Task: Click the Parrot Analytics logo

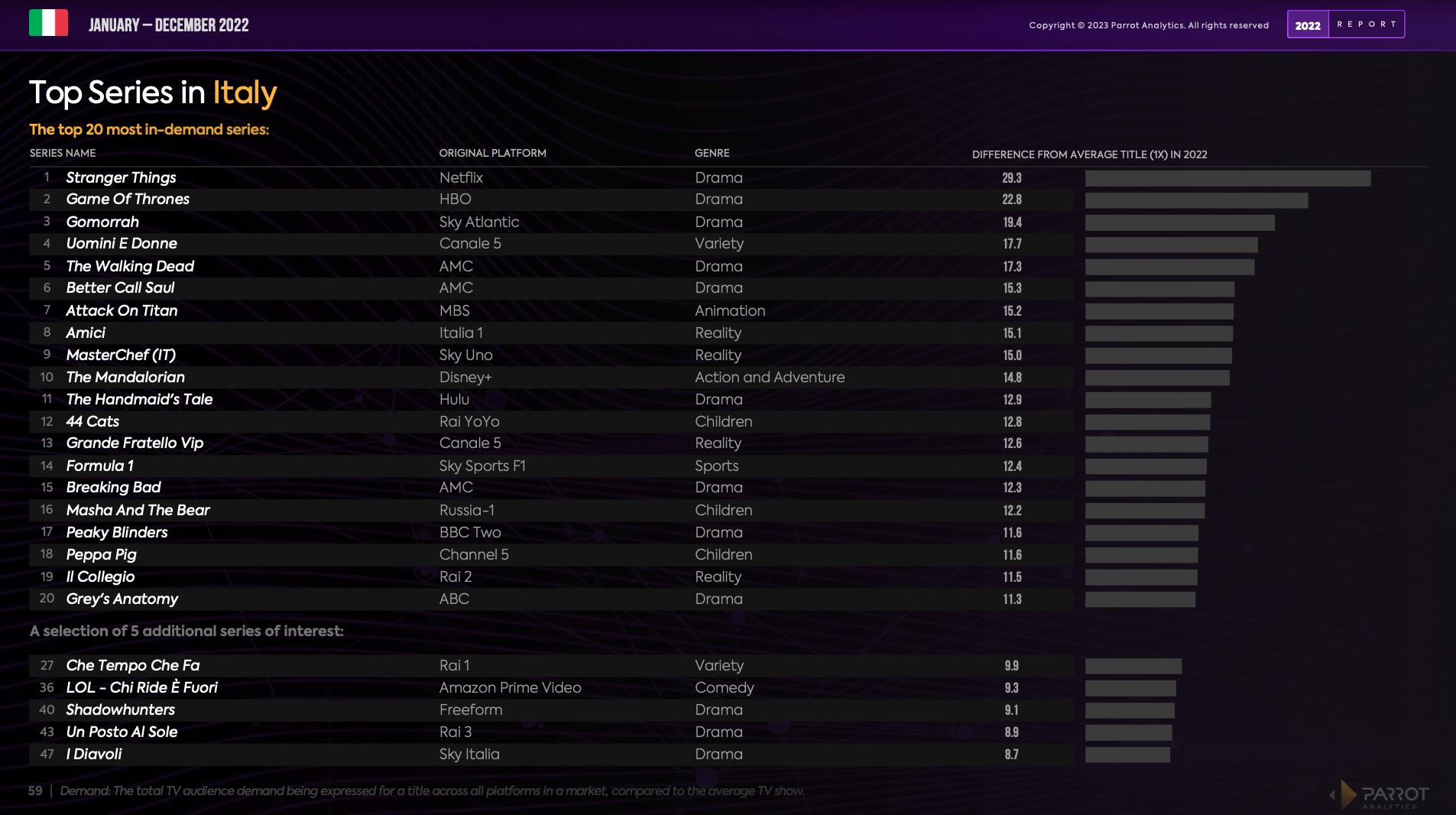Action: click(1386, 795)
